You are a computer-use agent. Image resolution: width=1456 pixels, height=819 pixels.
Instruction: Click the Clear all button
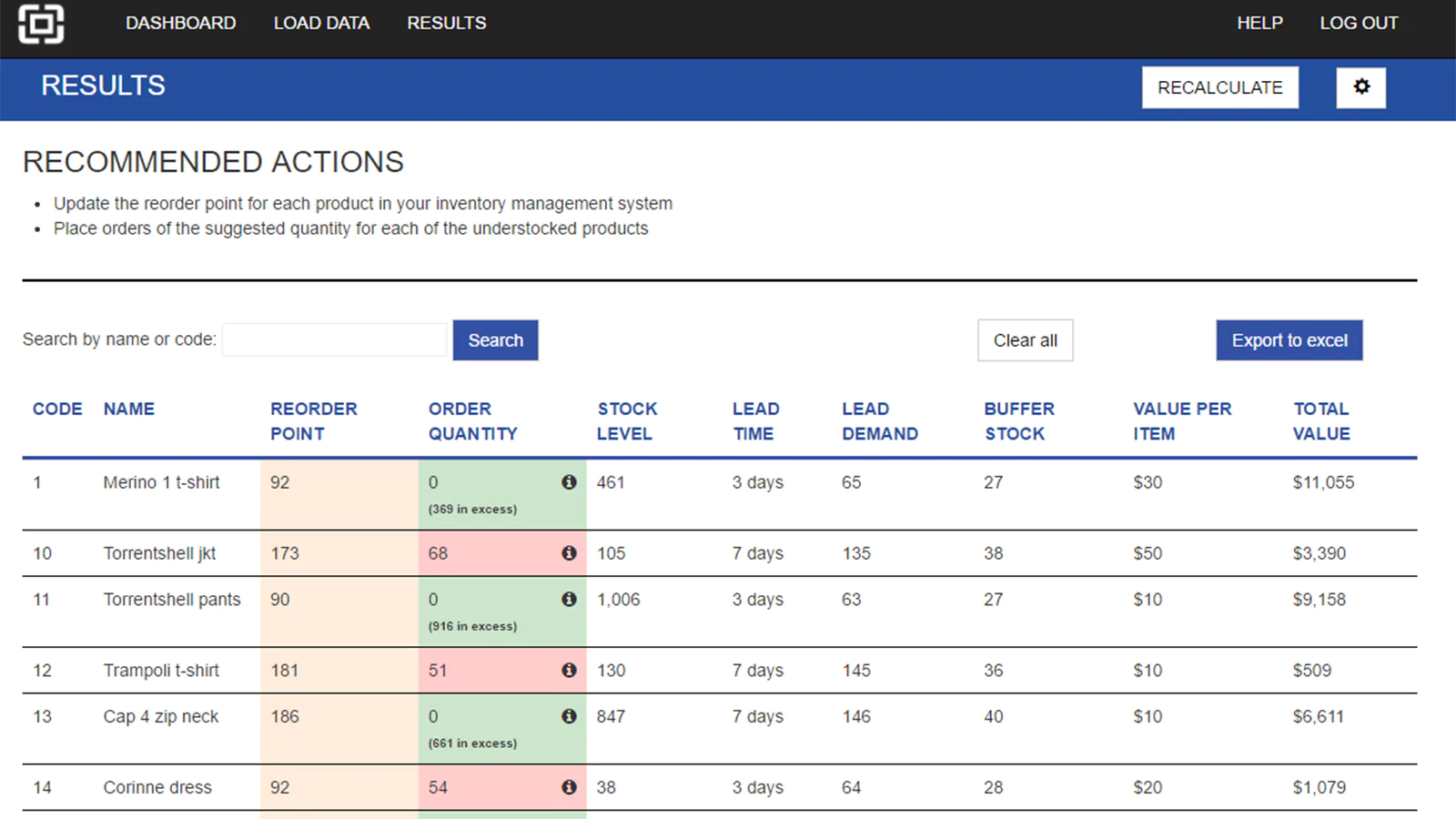tap(1025, 340)
